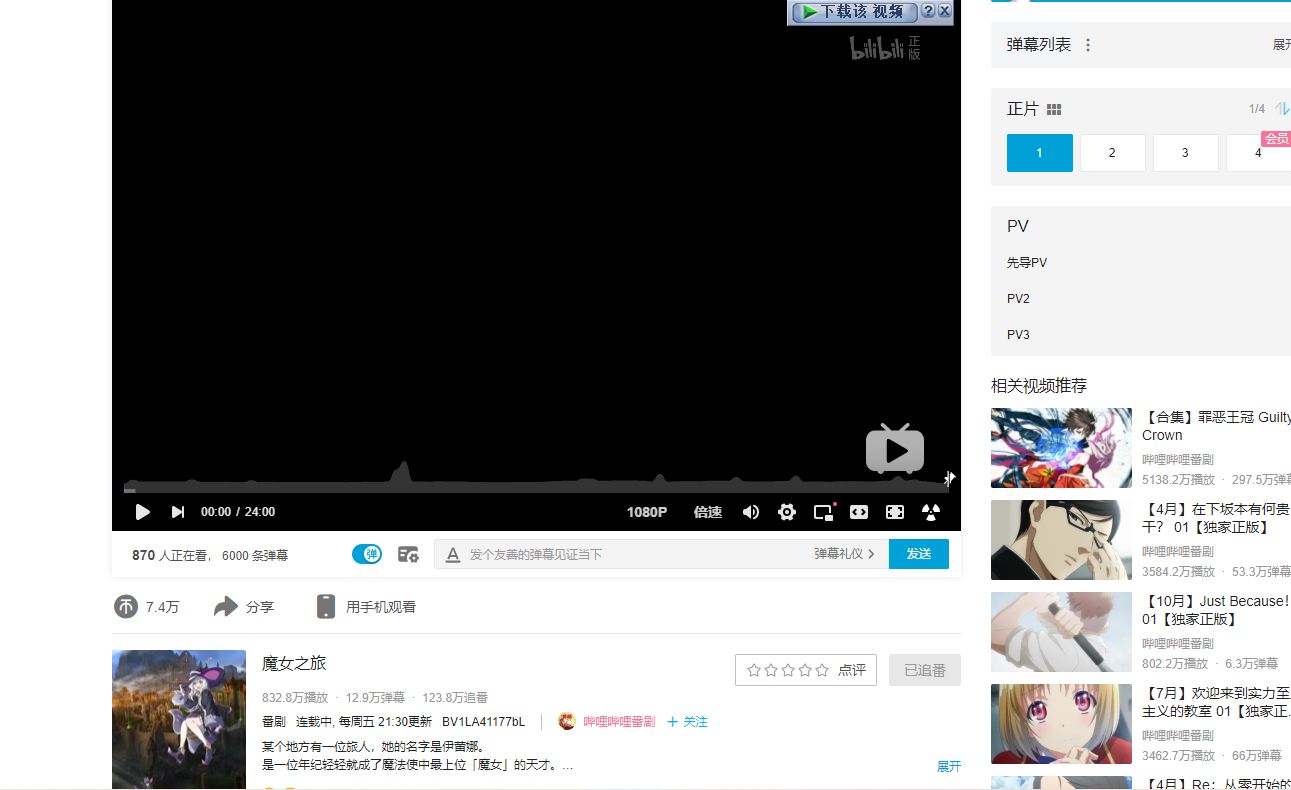Click the video progress bar

(536, 490)
